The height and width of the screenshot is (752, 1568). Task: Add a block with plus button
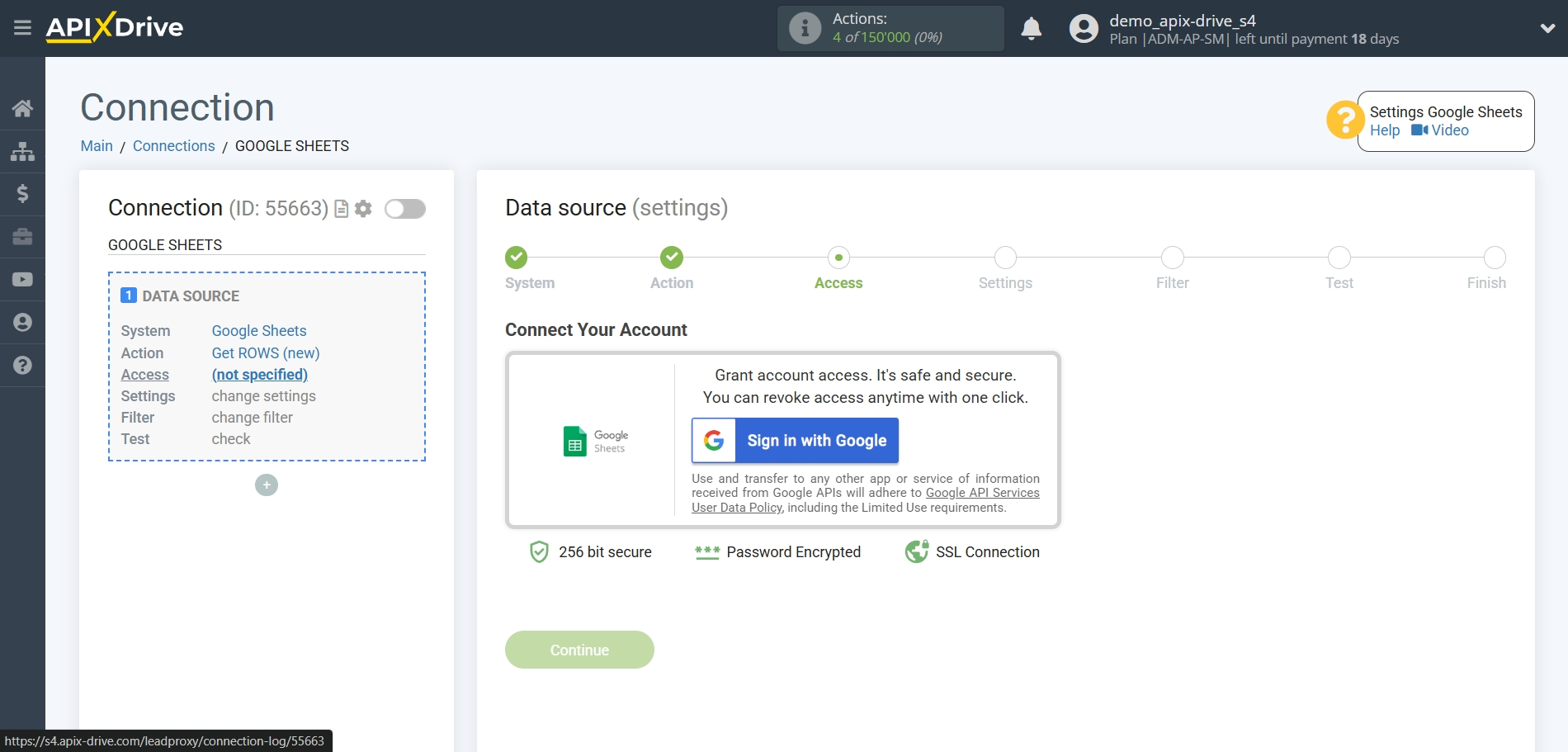click(267, 485)
